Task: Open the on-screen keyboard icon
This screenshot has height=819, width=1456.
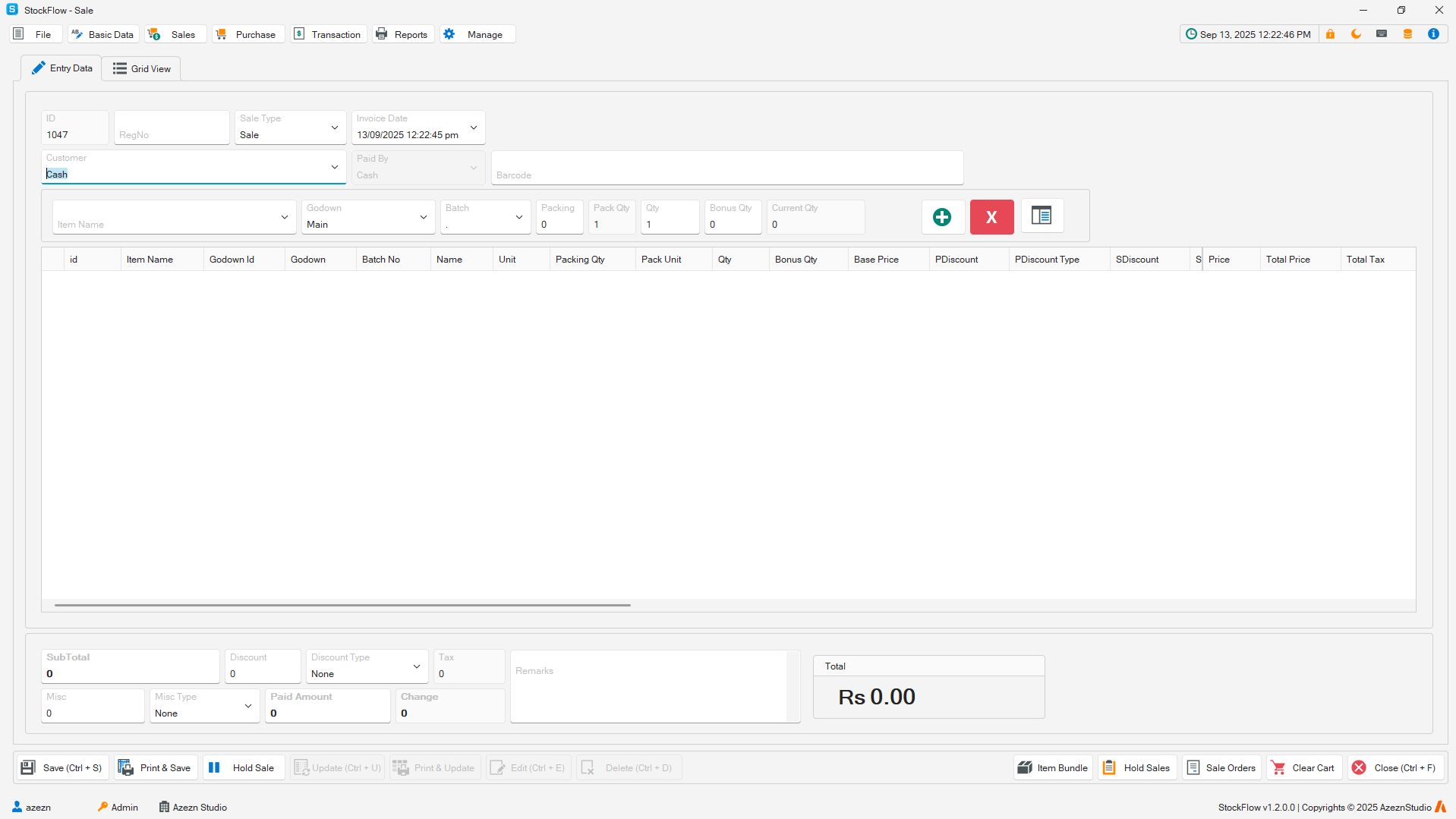Action: point(1382,34)
